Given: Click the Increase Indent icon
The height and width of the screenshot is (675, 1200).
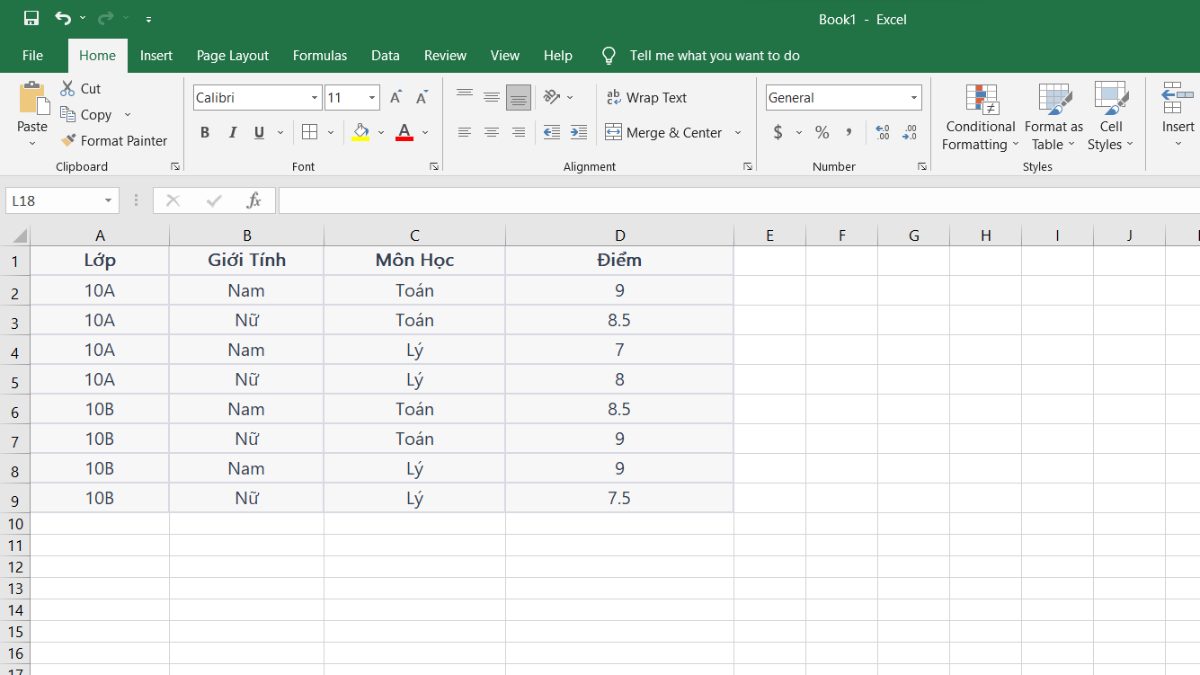Looking at the screenshot, I should [x=578, y=132].
